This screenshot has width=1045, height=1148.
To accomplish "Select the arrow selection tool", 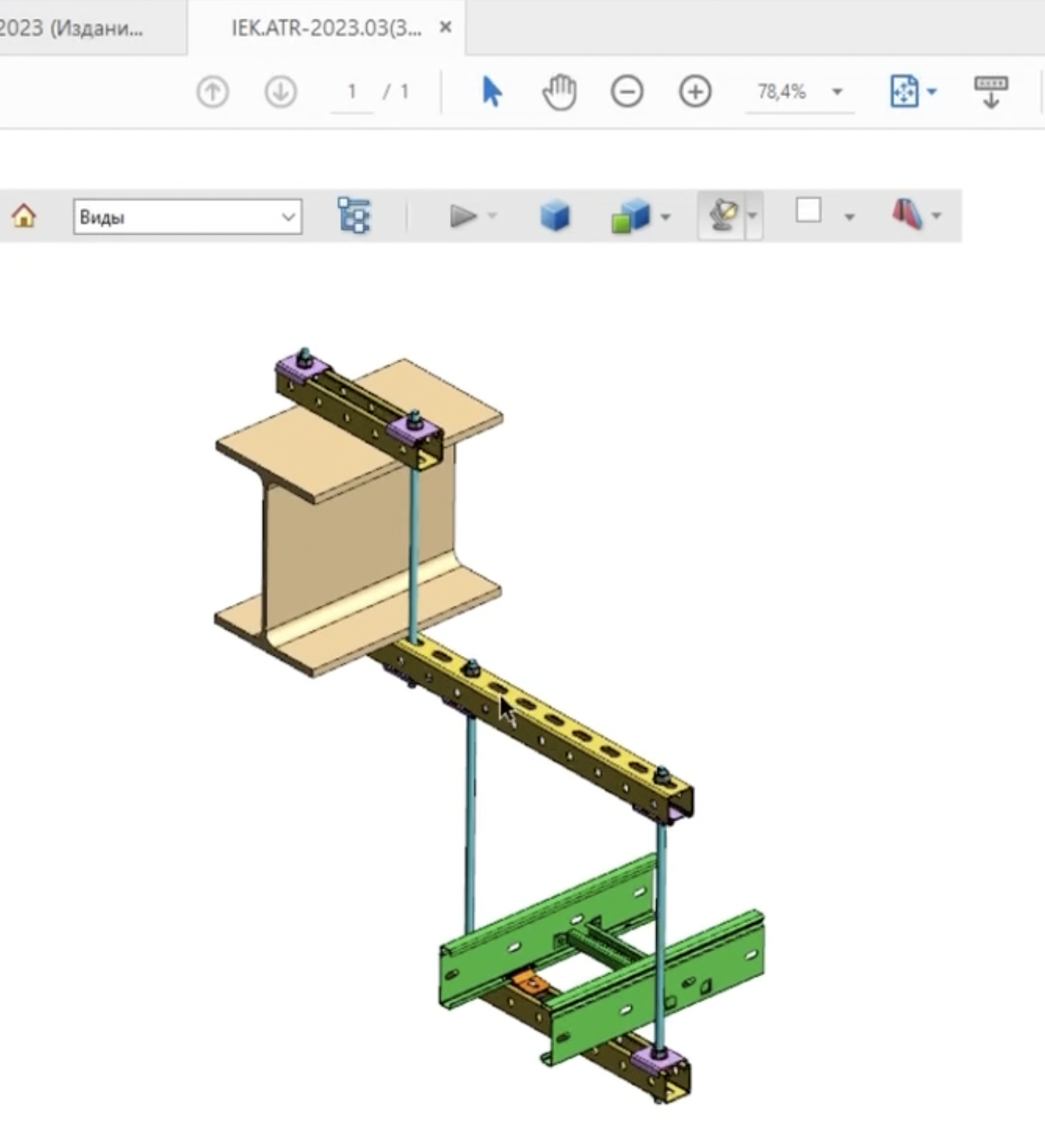I will (x=492, y=92).
